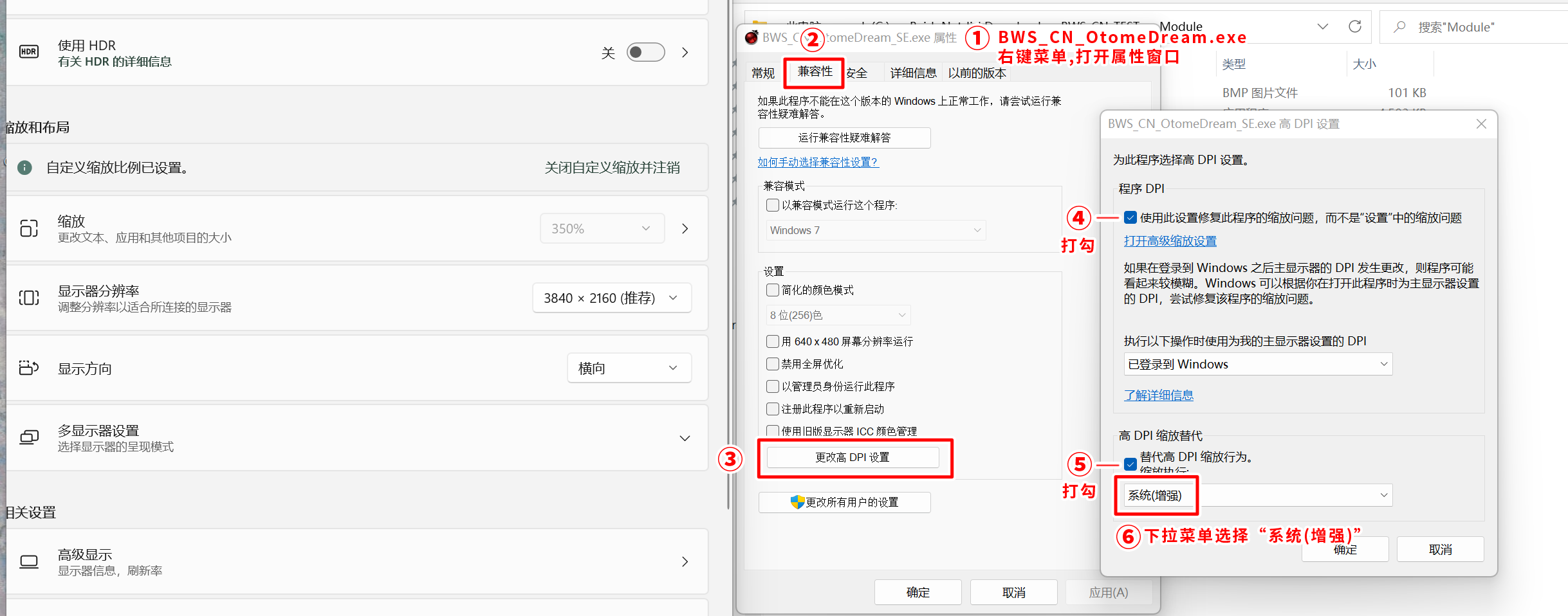1568x616 pixels.
Task: Switch to the 安全 tab
Action: [857, 73]
